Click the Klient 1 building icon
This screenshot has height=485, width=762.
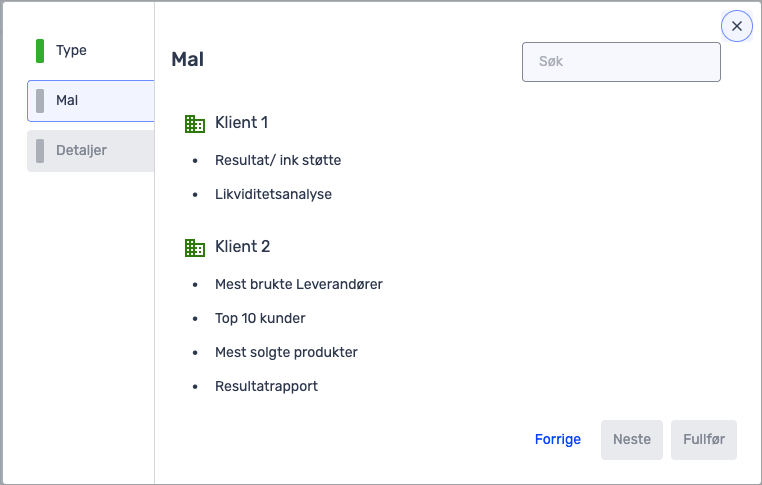[x=195, y=124]
